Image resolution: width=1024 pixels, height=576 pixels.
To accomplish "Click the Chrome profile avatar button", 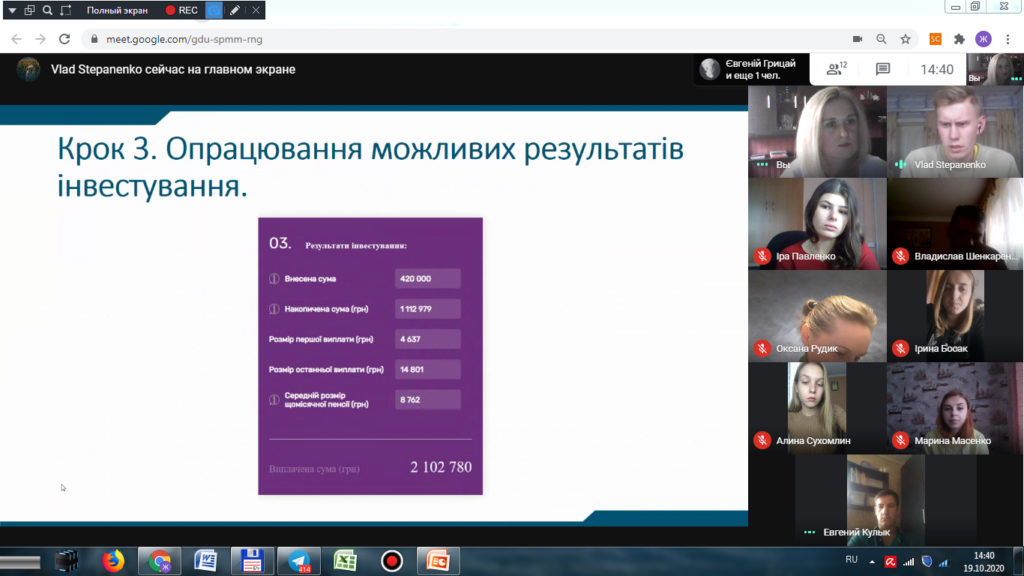I will point(983,39).
